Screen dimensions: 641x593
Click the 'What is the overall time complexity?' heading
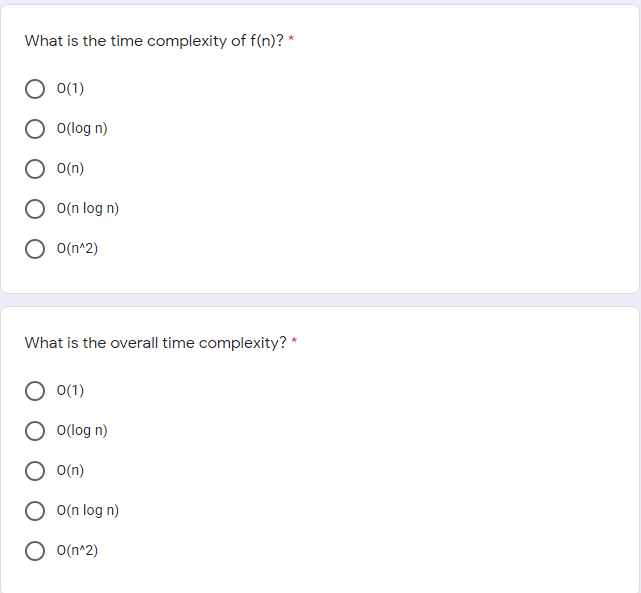coord(156,343)
